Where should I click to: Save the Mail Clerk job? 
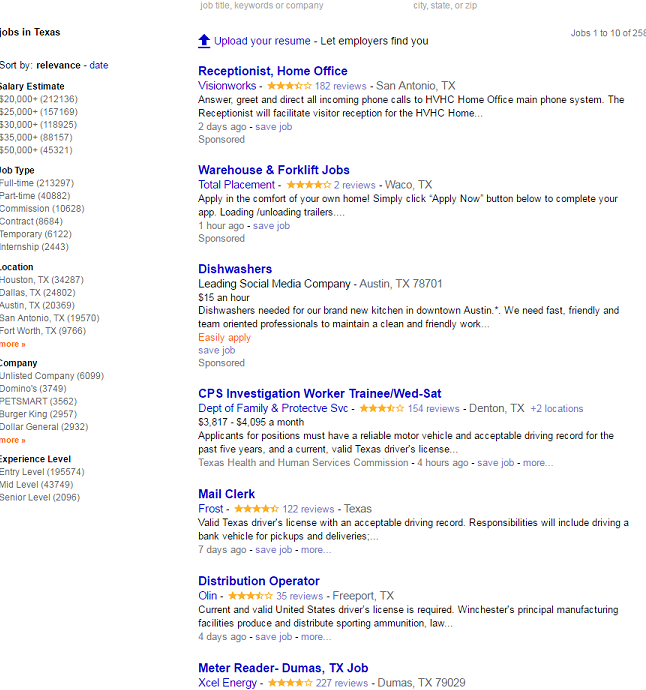[x=274, y=550]
